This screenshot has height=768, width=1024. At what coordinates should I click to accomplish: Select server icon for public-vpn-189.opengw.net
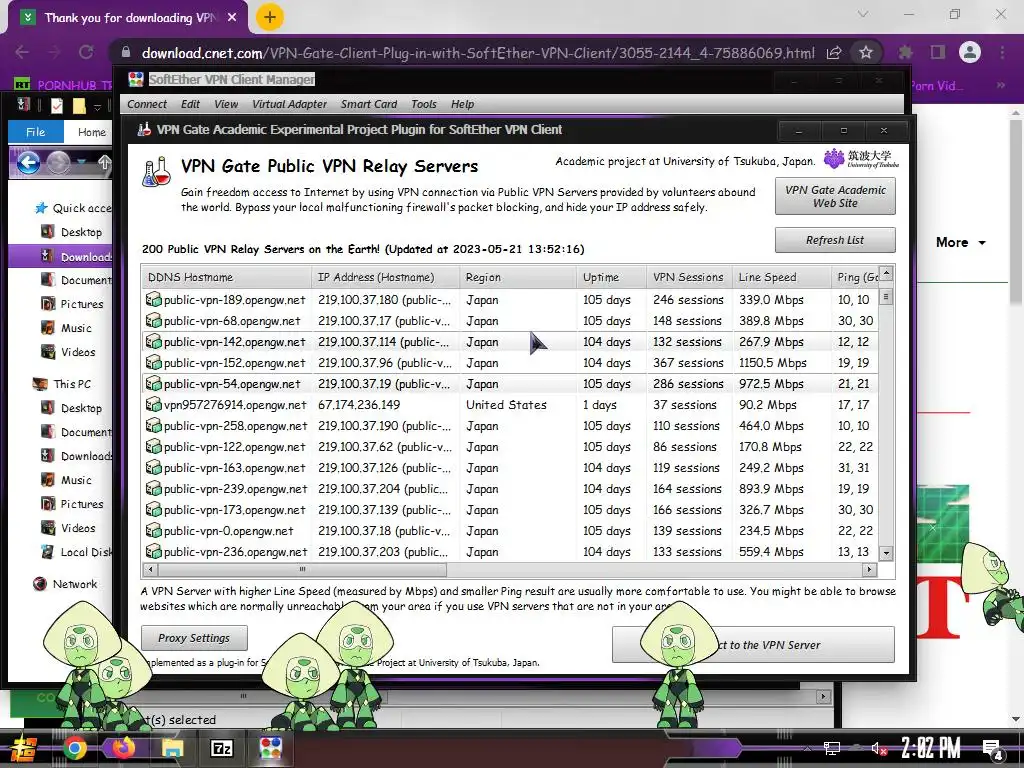(x=153, y=300)
